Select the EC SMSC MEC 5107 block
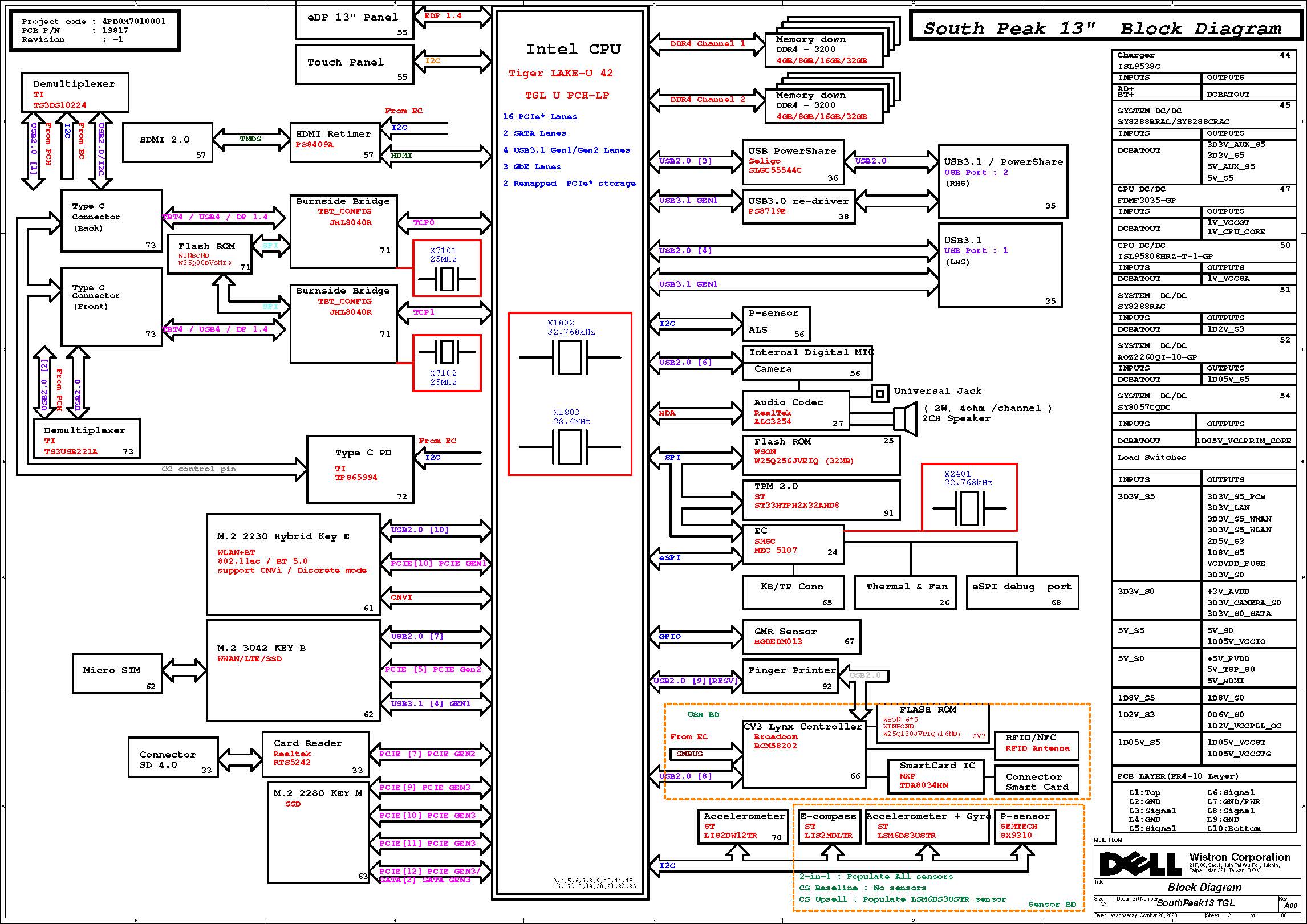 (793, 544)
